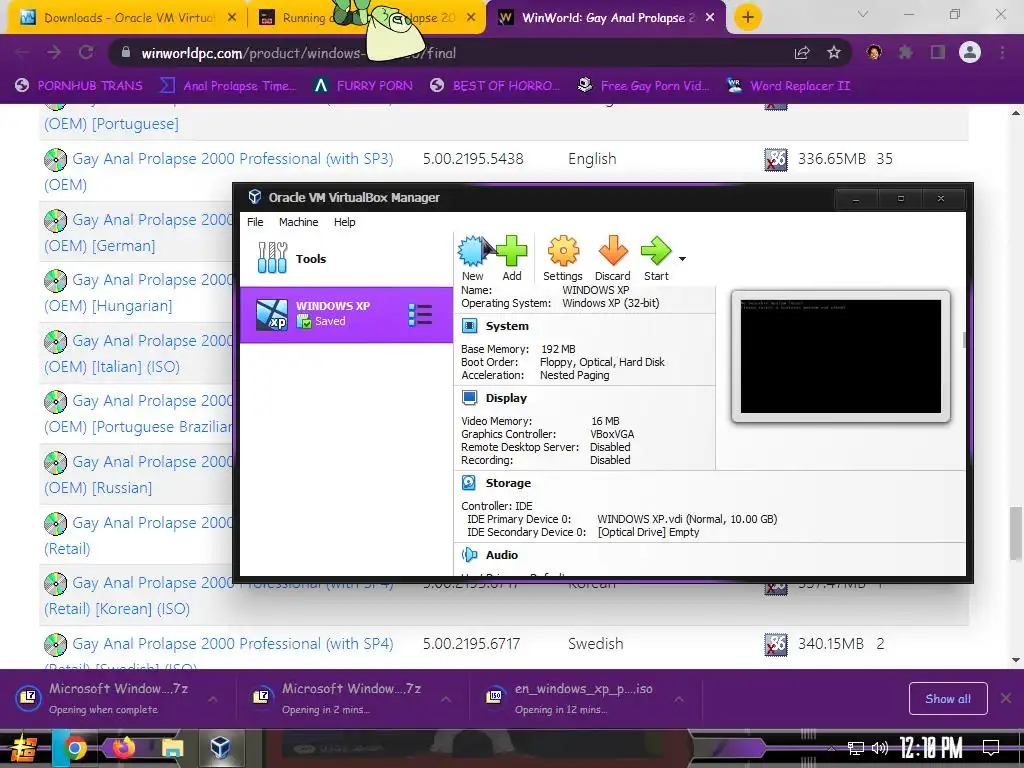Open the 2000 Professional SP4 Swedish link
1024x768 pixels.
click(x=232, y=644)
